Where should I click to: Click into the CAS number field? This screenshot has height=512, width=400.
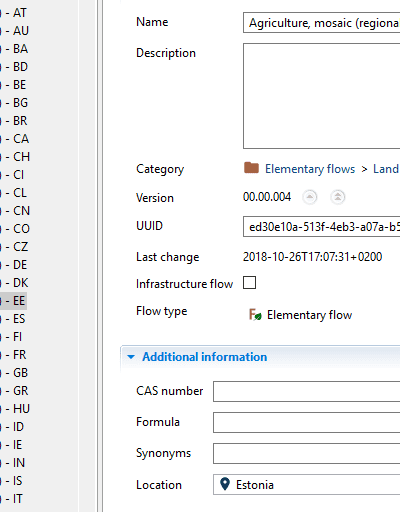click(x=307, y=391)
